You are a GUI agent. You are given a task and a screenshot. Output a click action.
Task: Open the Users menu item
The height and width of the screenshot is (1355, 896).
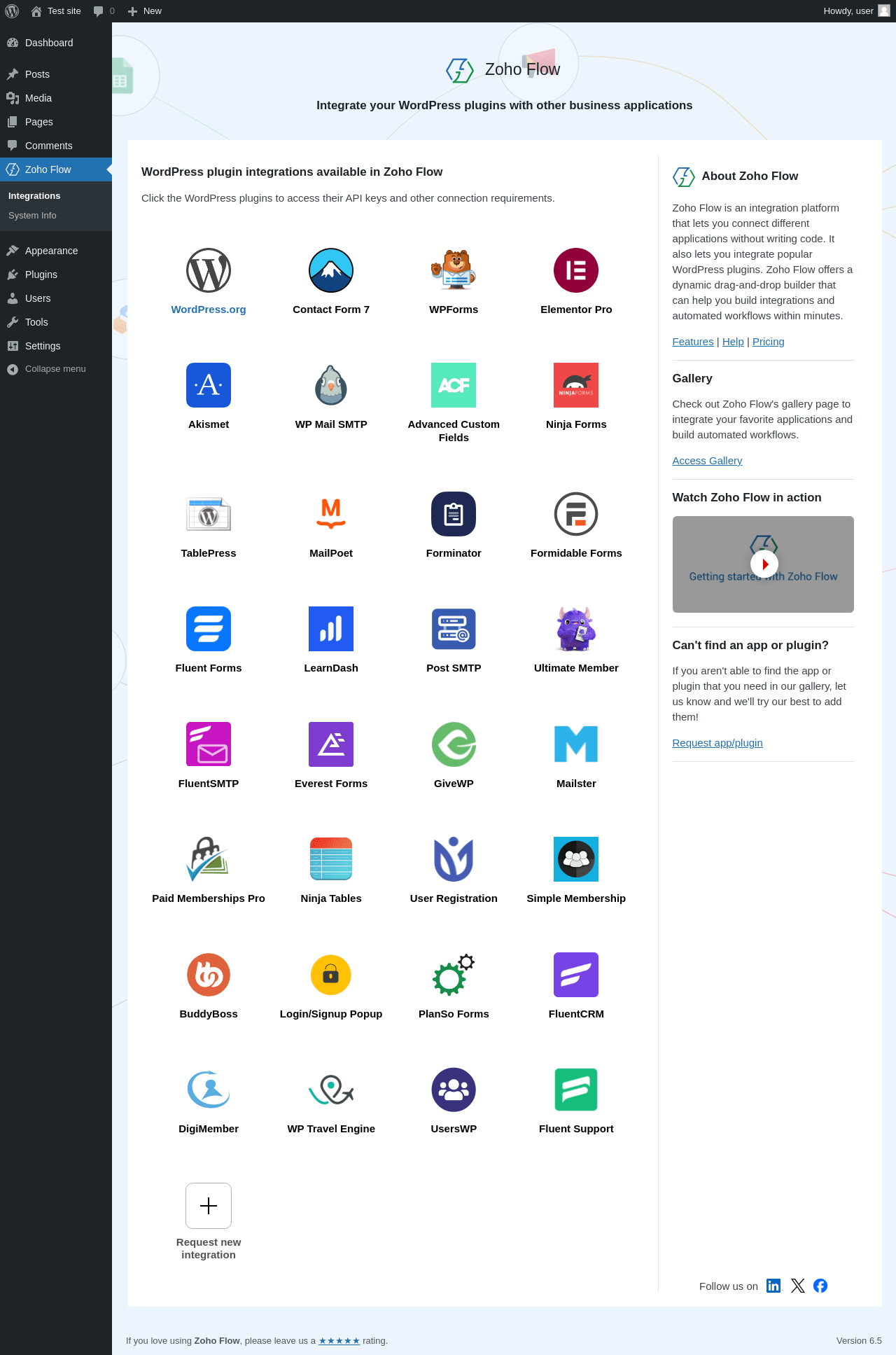(x=56, y=298)
